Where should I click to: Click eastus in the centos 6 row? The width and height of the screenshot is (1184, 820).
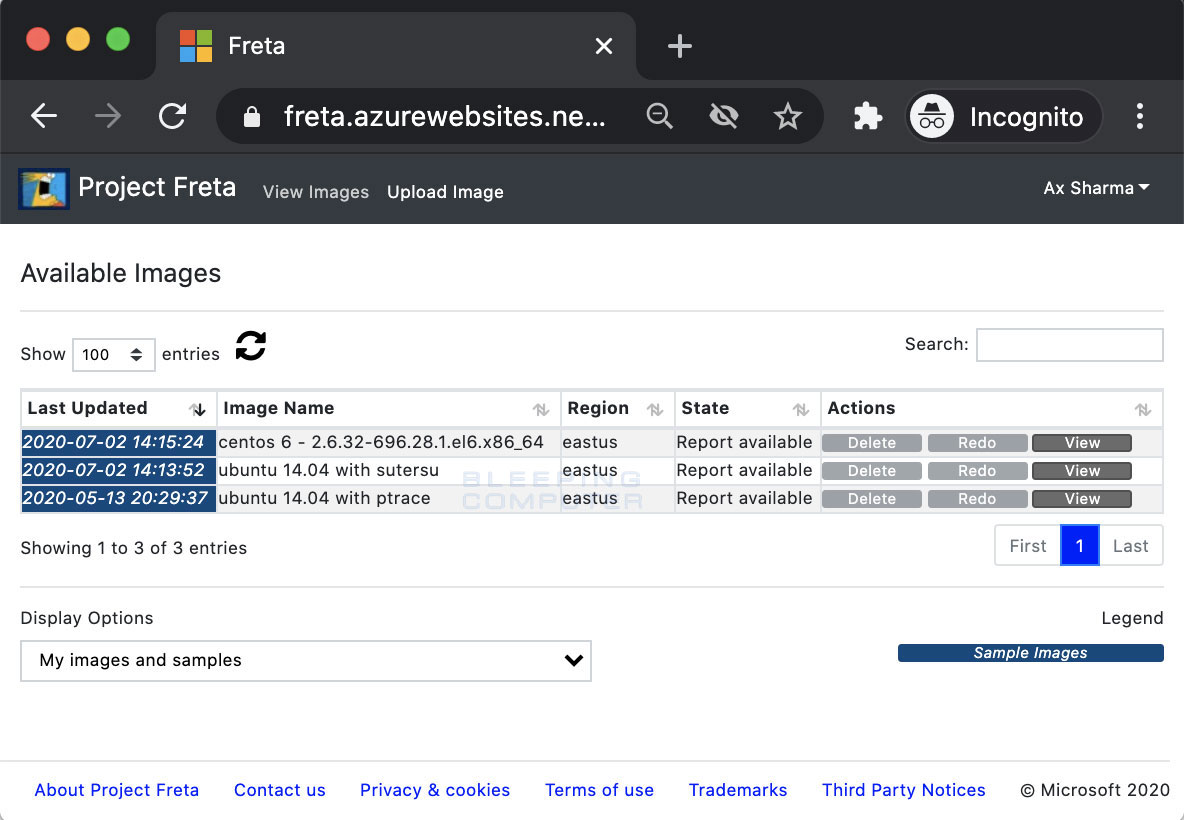pyautogui.click(x=590, y=442)
